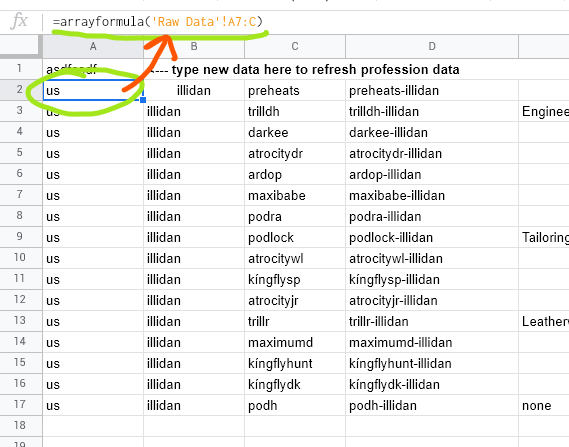
Task: Click the cell with 'kíngflyhunt'
Action: (x=295, y=364)
